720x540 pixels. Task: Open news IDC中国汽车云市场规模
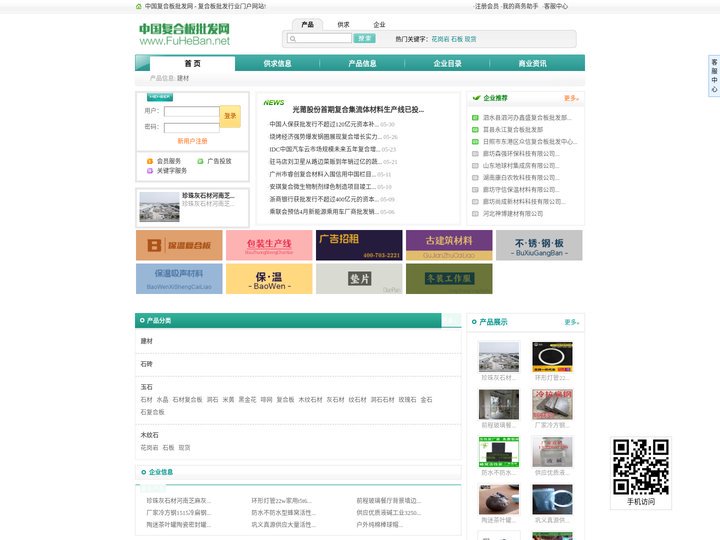pyautogui.click(x=325, y=149)
